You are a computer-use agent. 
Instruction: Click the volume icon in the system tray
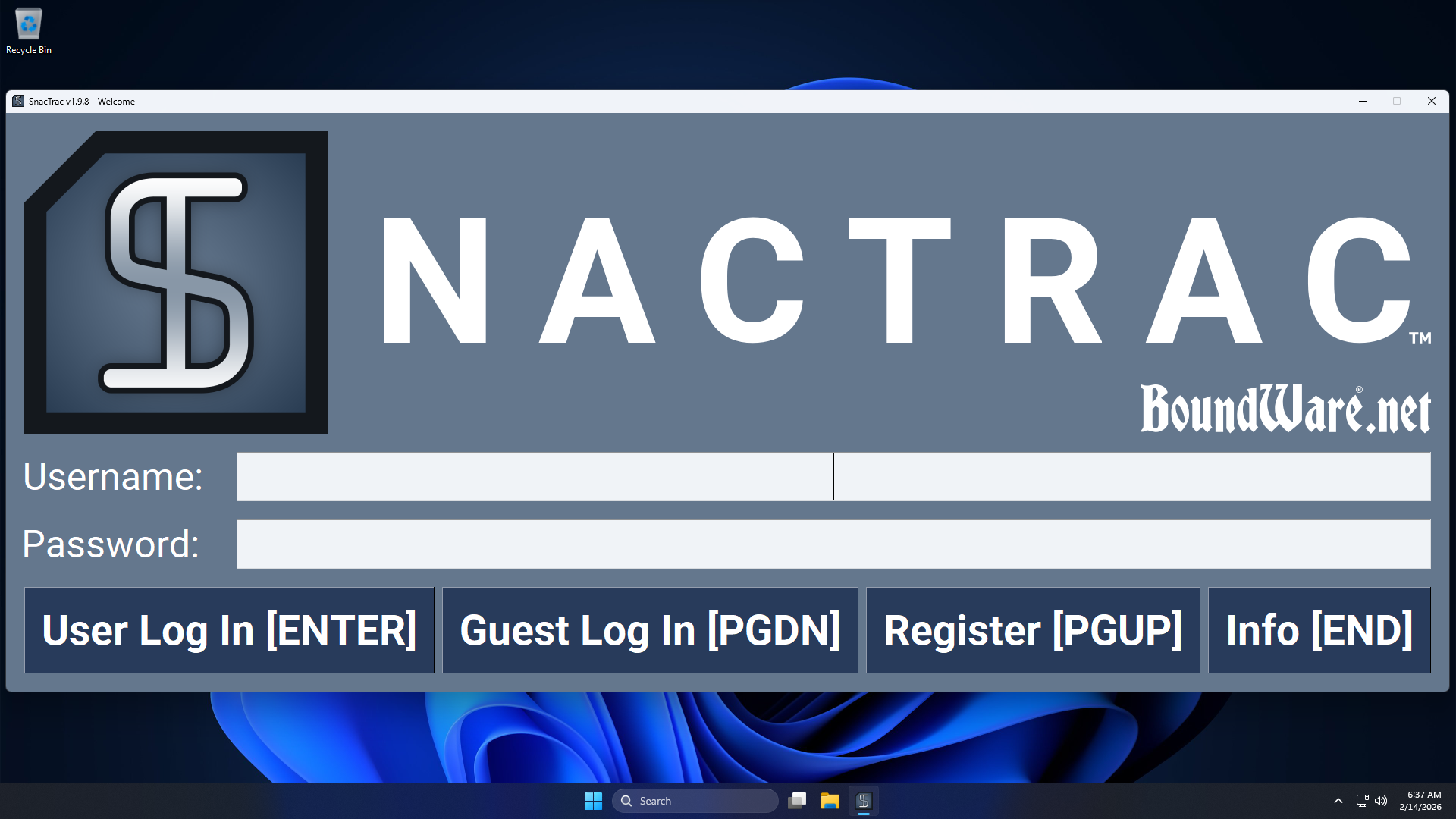coord(1381,801)
